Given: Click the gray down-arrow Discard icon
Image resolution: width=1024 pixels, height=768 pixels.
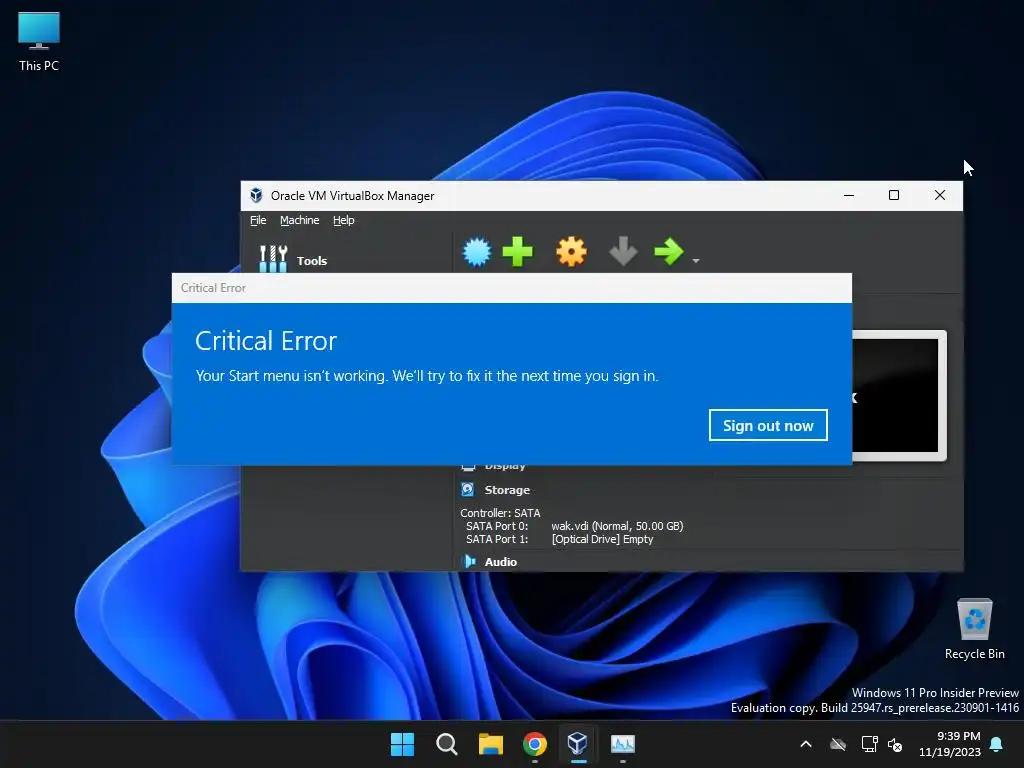Looking at the screenshot, I should click(x=623, y=252).
